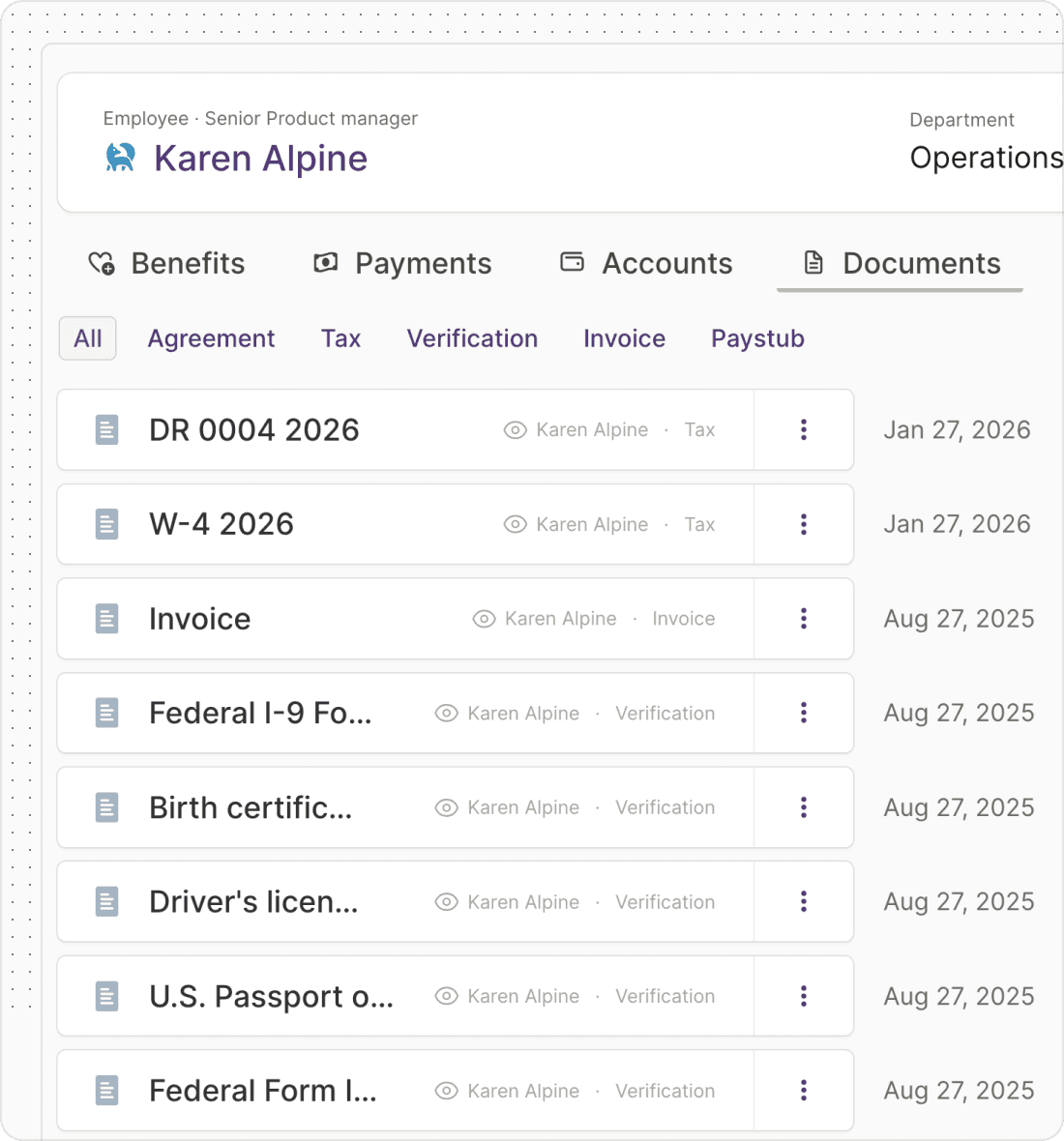Filter documents by Tax
This screenshot has height=1141, width=1064.
tap(340, 338)
